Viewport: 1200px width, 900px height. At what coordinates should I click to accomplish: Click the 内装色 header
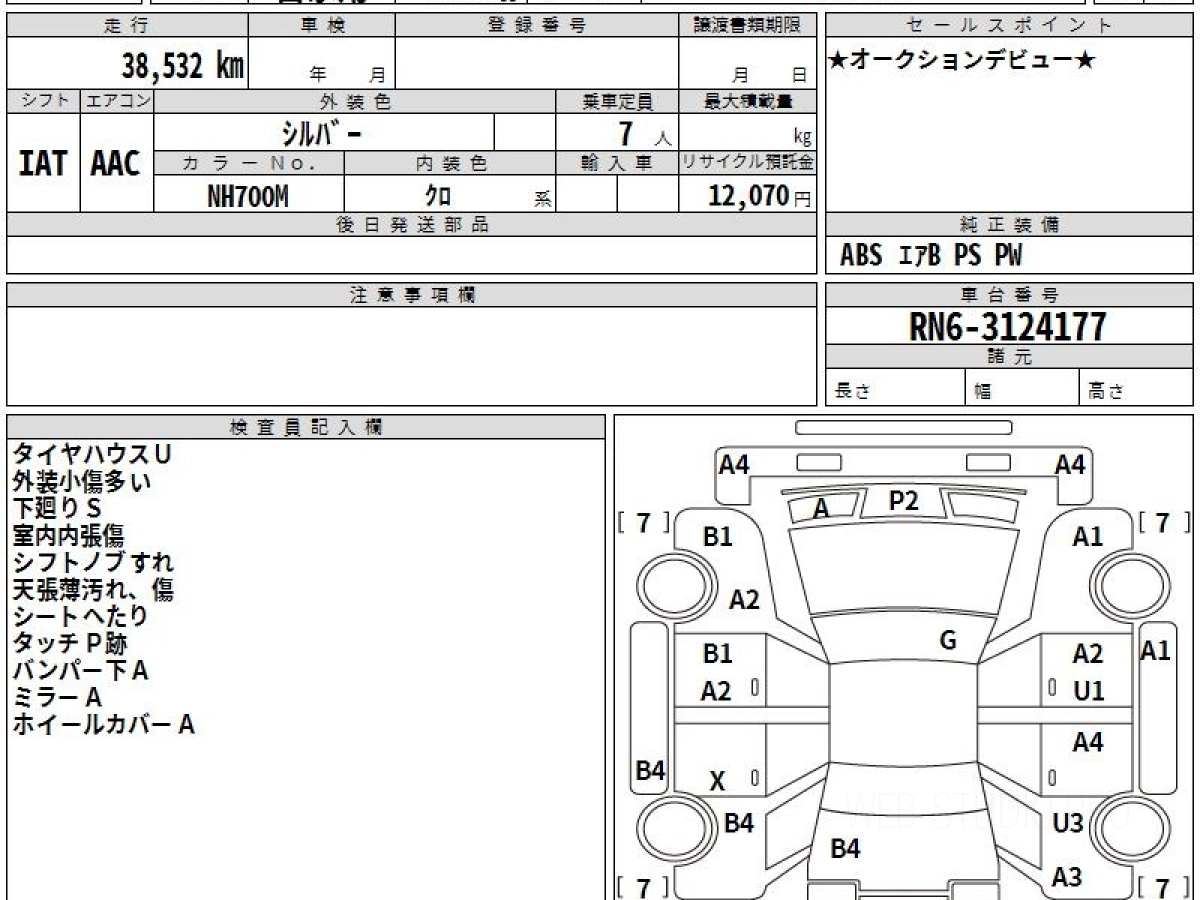pyautogui.click(x=450, y=163)
